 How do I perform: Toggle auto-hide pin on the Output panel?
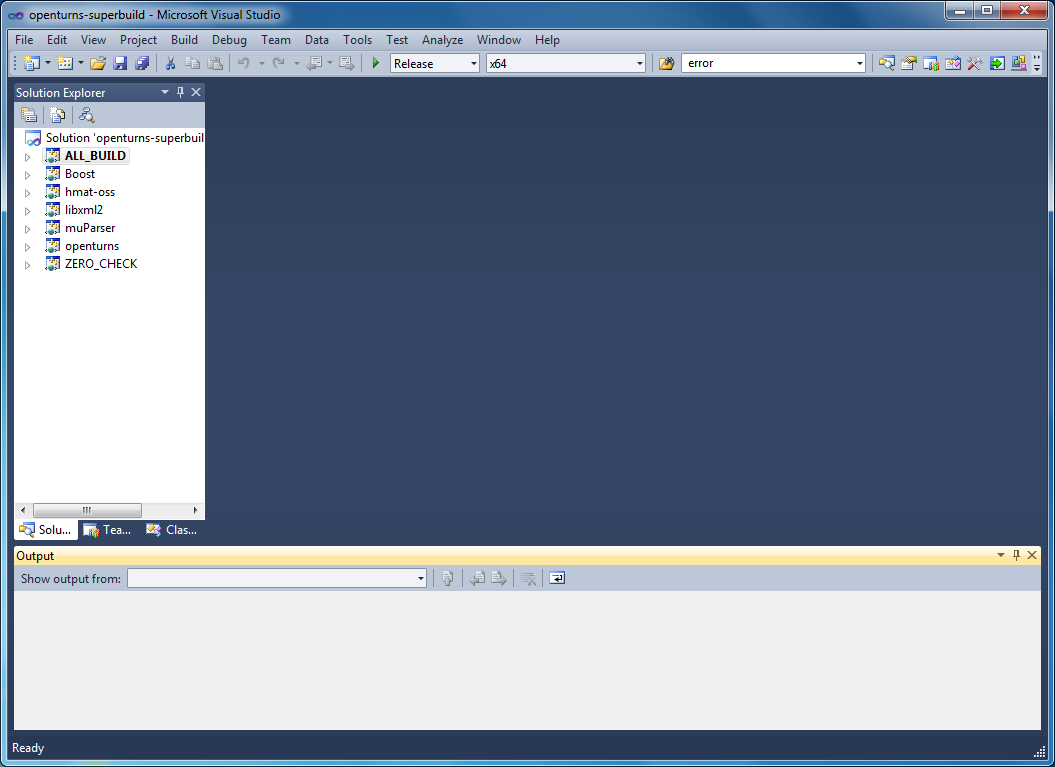pyautogui.click(x=1016, y=555)
